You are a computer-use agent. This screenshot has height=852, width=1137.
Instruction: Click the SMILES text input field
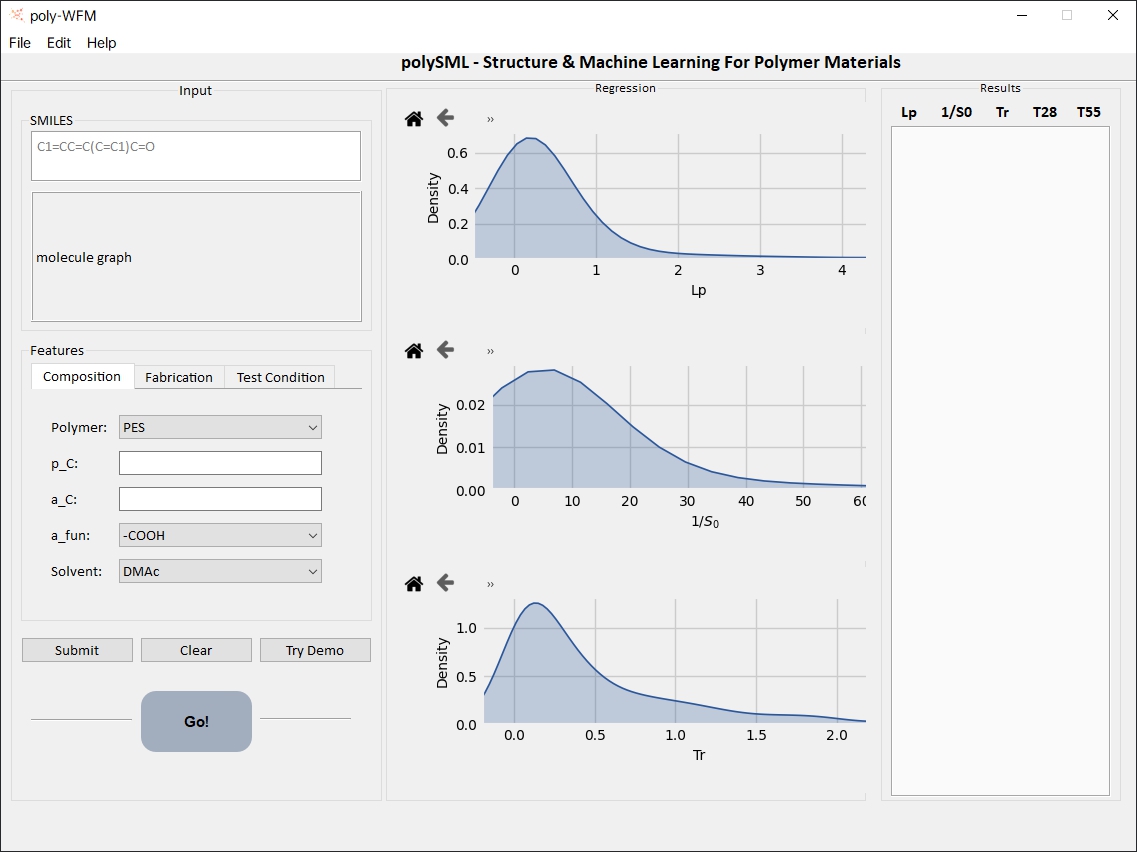pos(196,156)
